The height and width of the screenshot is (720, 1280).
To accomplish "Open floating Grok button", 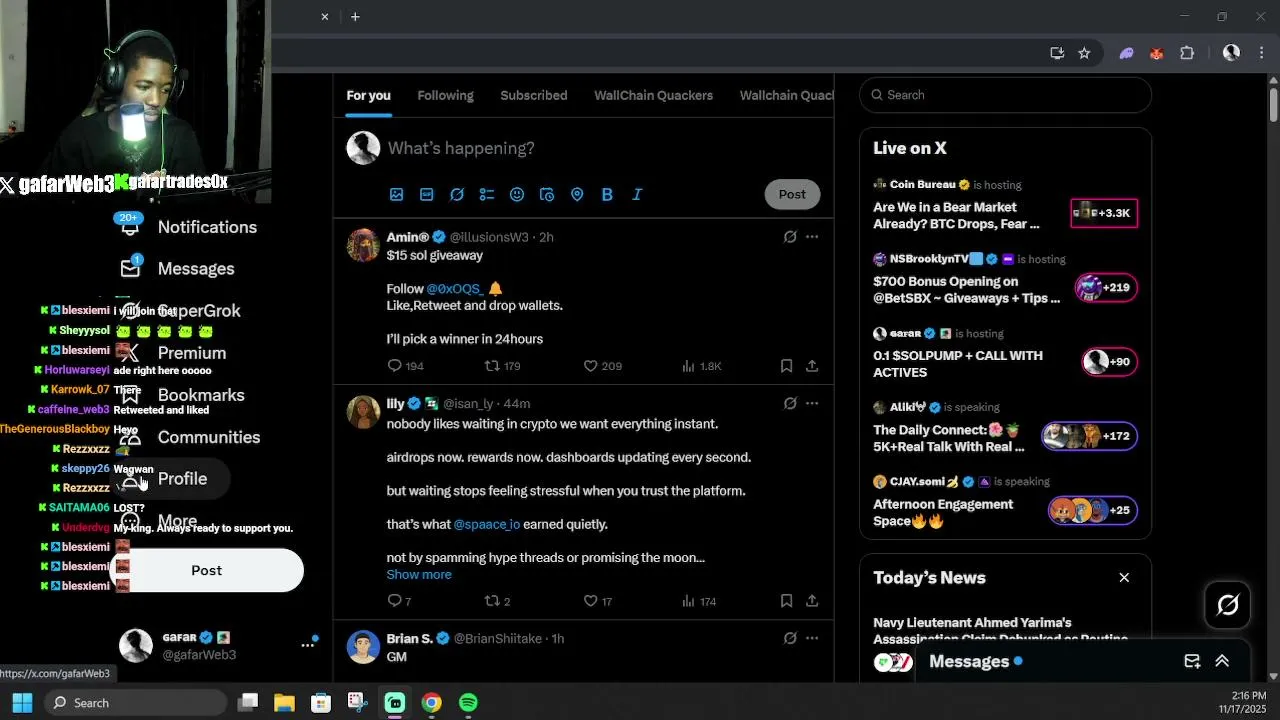I will 1228,605.
